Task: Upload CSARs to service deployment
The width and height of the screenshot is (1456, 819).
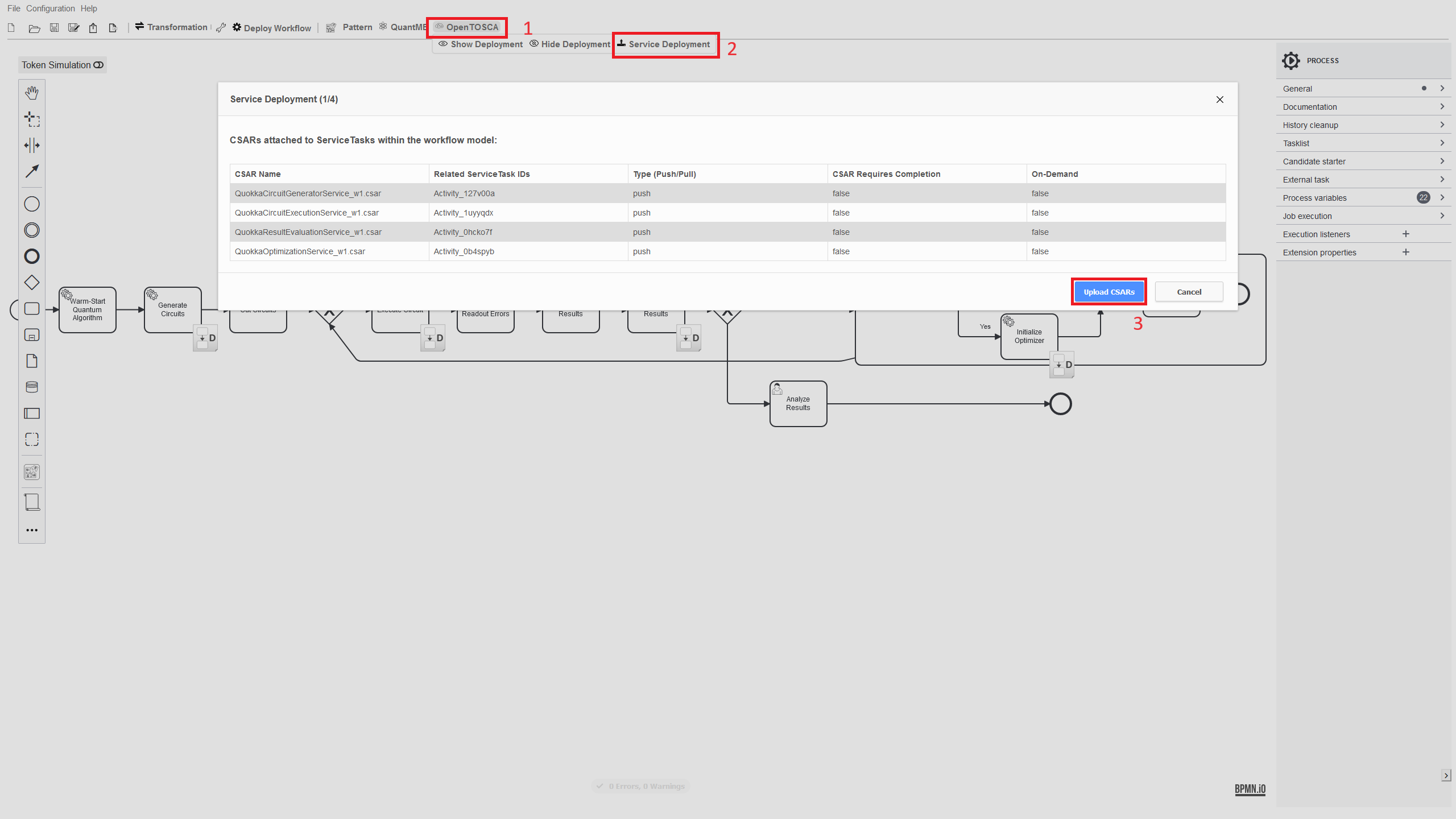Action: 1109,291
